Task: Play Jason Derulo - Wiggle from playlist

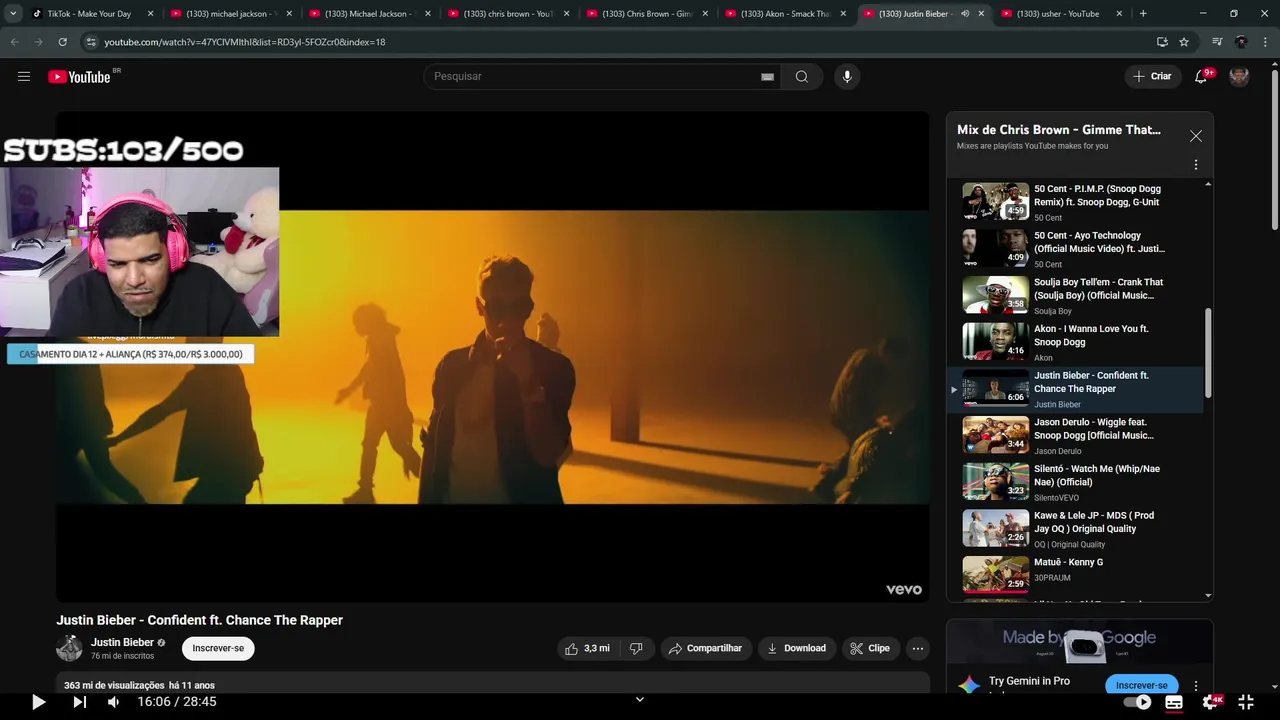Action: tap(1076, 436)
